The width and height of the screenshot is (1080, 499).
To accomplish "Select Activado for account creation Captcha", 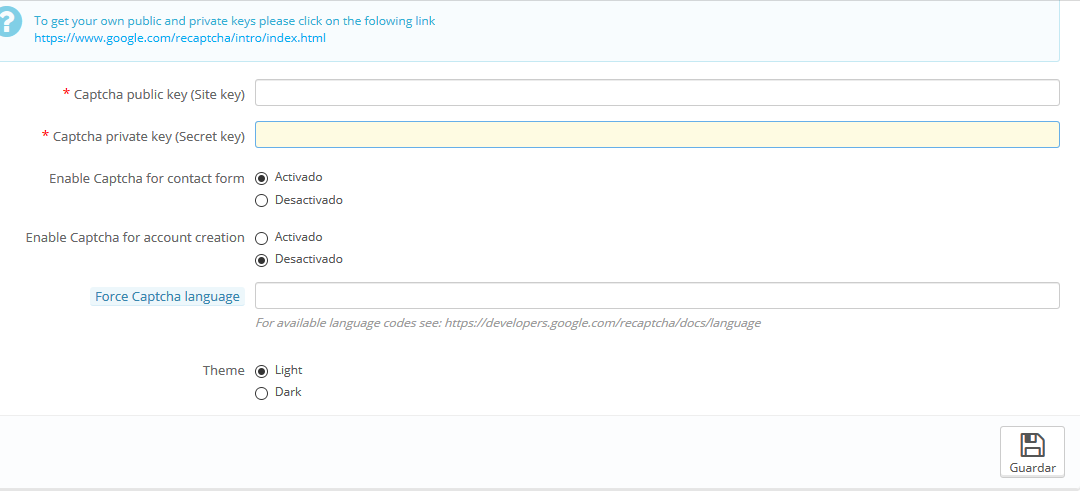I will (x=262, y=238).
